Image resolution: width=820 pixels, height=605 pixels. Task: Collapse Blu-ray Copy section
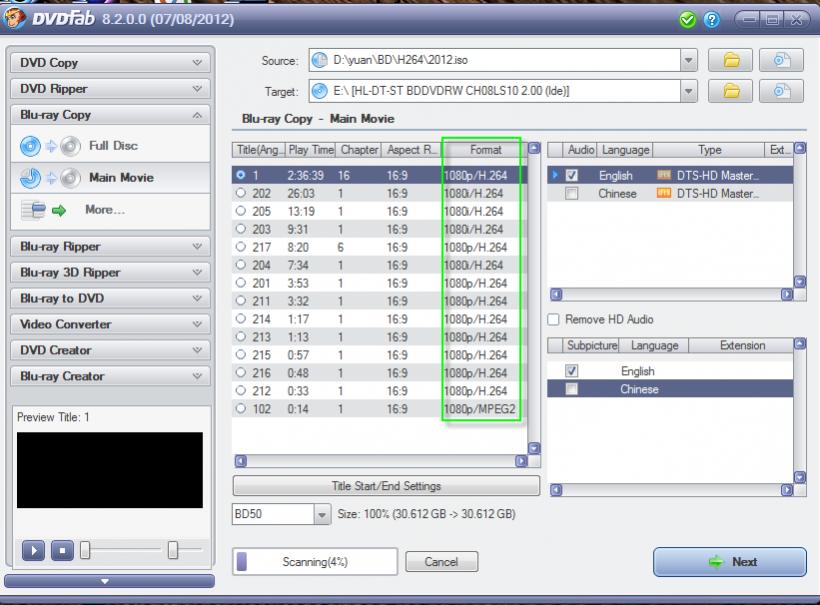pyautogui.click(x=110, y=115)
